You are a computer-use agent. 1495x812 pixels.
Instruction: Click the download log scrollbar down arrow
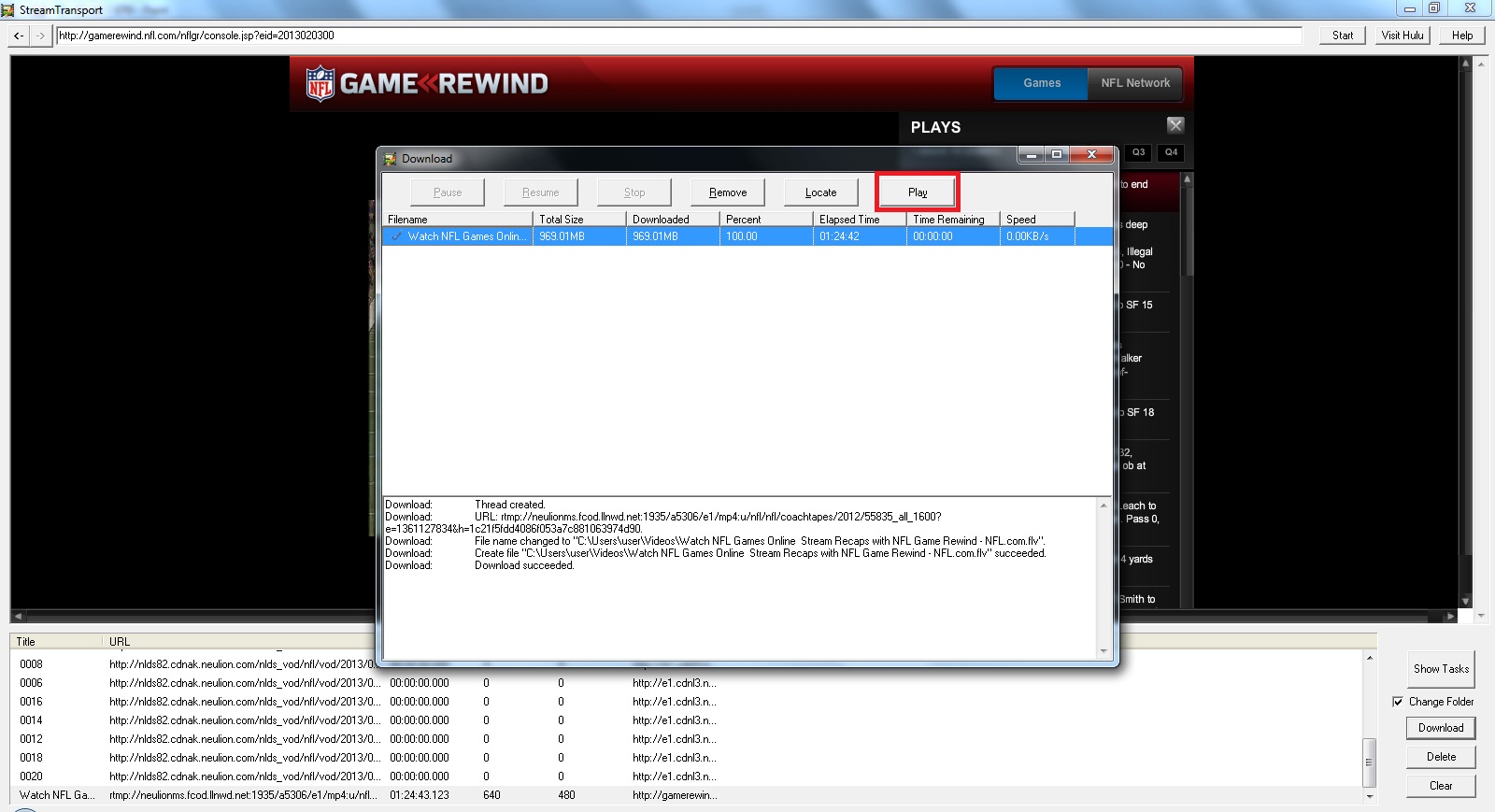tap(1103, 650)
